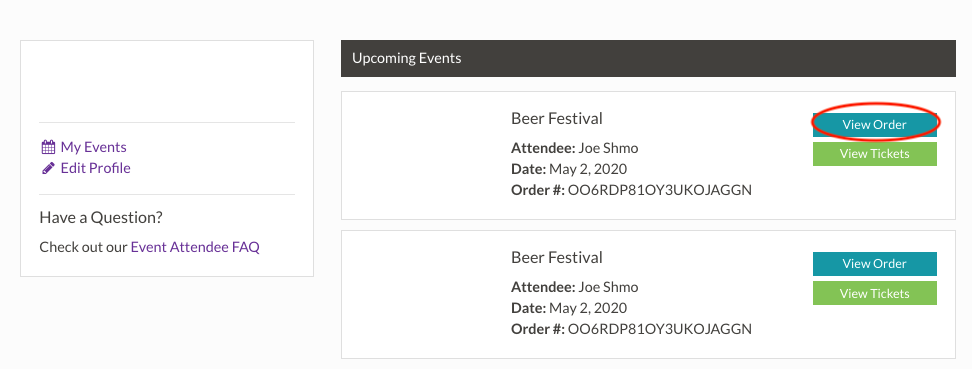The image size is (972, 369).
Task: Click the May 2, 2020 date in first event
Action: [x=588, y=169]
